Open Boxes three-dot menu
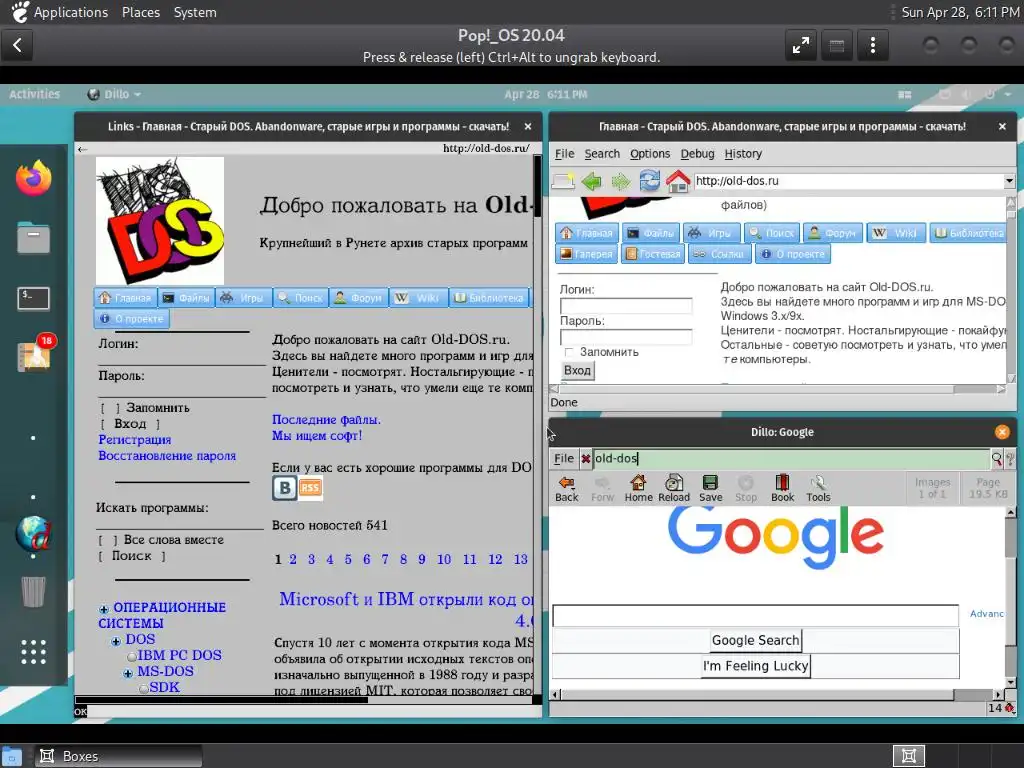The image size is (1024, 768). pos(872,45)
